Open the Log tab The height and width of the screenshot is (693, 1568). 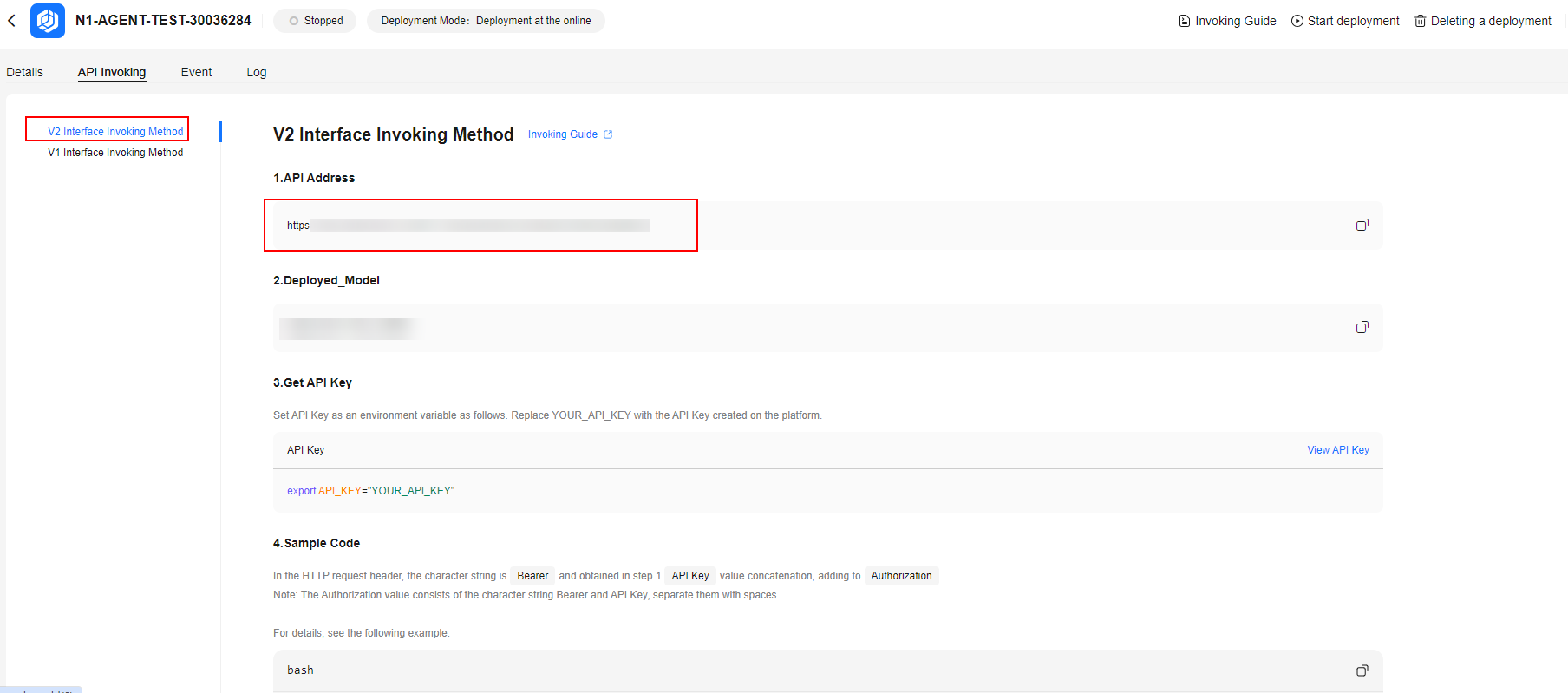(256, 72)
